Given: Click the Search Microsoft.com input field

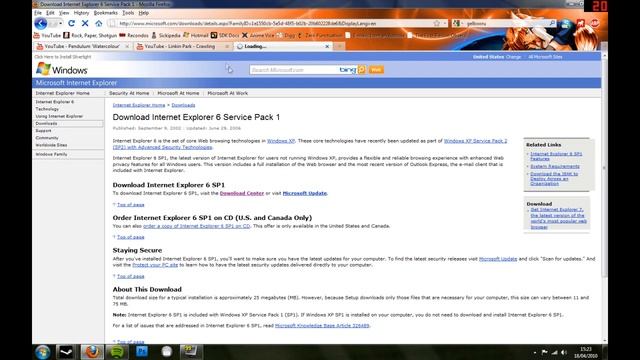Looking at the screenshot, I should tap(294, 70).
